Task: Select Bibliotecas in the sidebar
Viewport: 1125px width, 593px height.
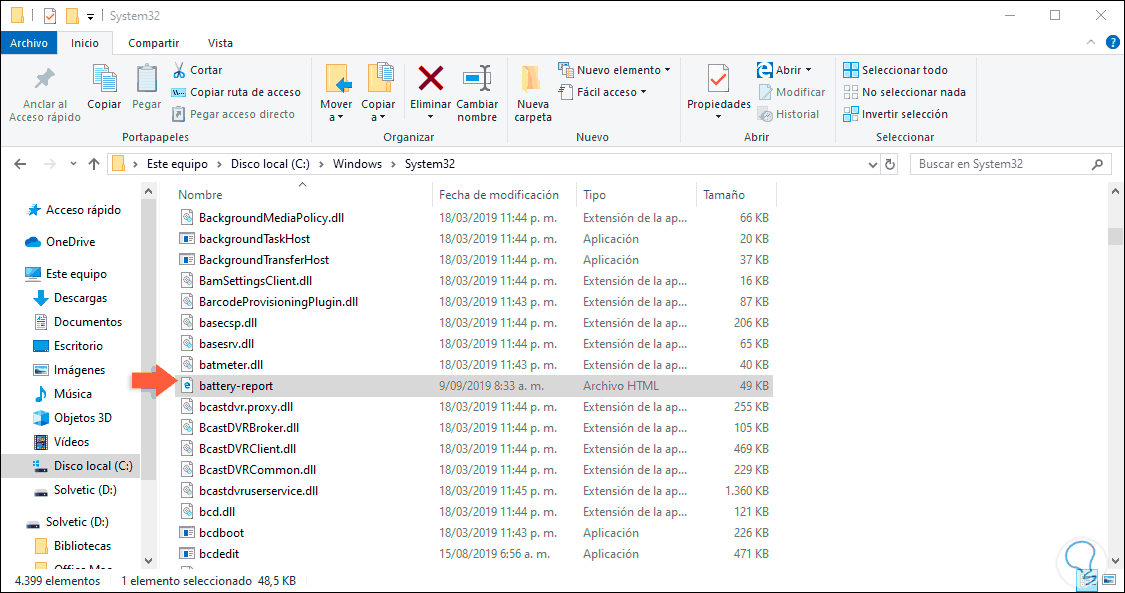Action: tap(83, 546)
